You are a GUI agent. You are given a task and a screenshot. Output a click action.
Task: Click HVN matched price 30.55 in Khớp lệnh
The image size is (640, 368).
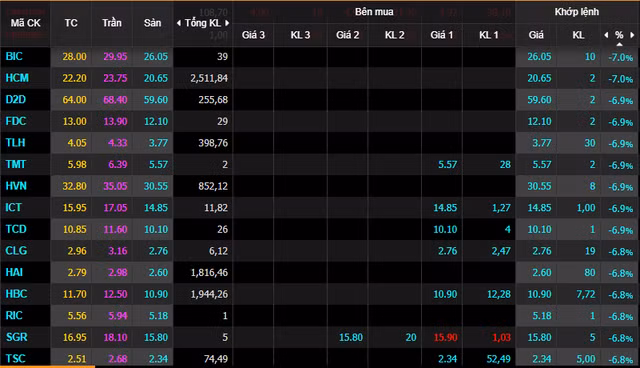539,186
